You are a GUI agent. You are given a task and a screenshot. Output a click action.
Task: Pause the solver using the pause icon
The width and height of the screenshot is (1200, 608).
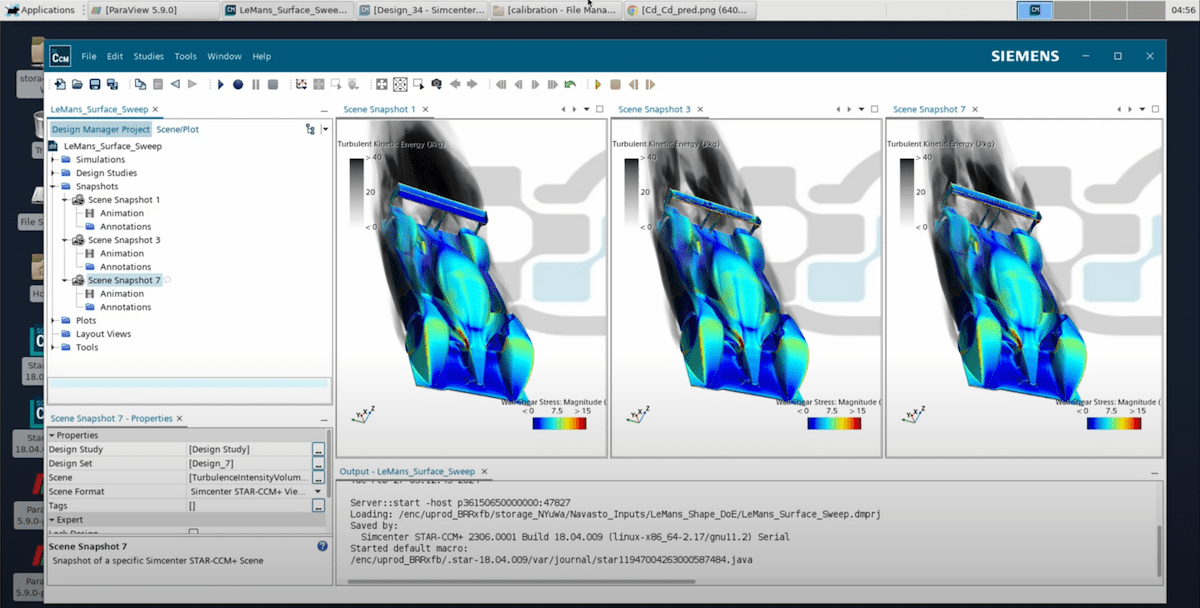(x=255, y=84)
